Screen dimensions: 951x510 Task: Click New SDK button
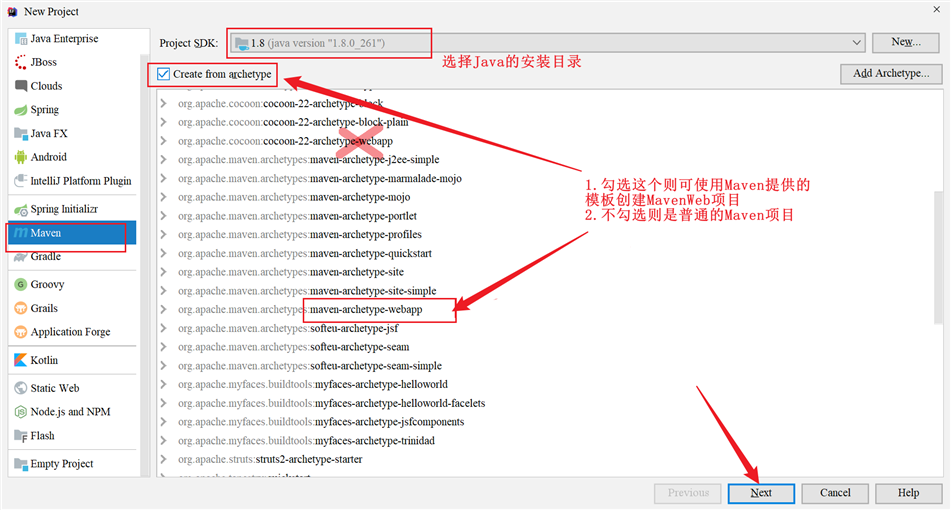pos(906,42)
